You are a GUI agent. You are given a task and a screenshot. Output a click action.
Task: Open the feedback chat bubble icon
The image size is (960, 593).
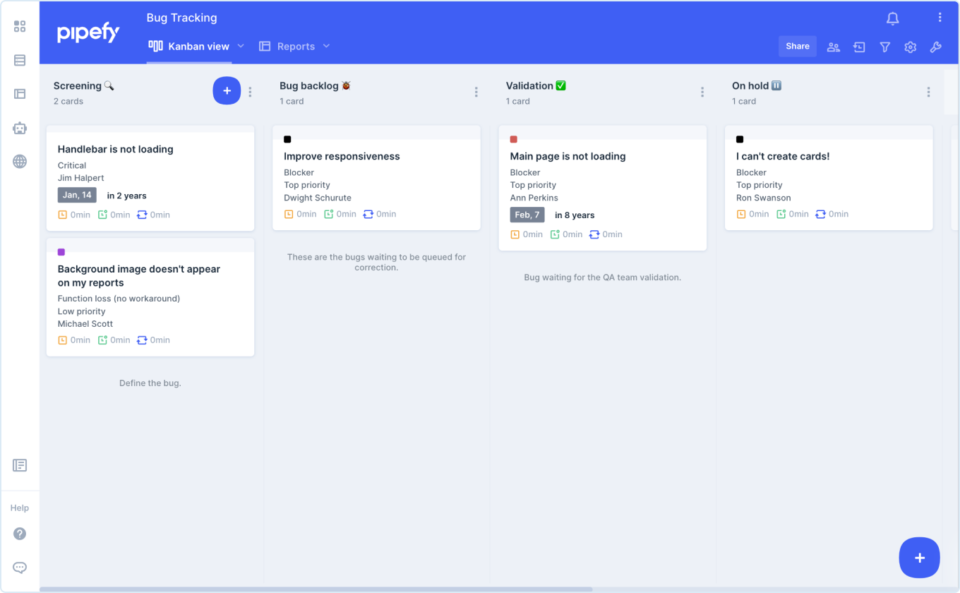(19, 567)
